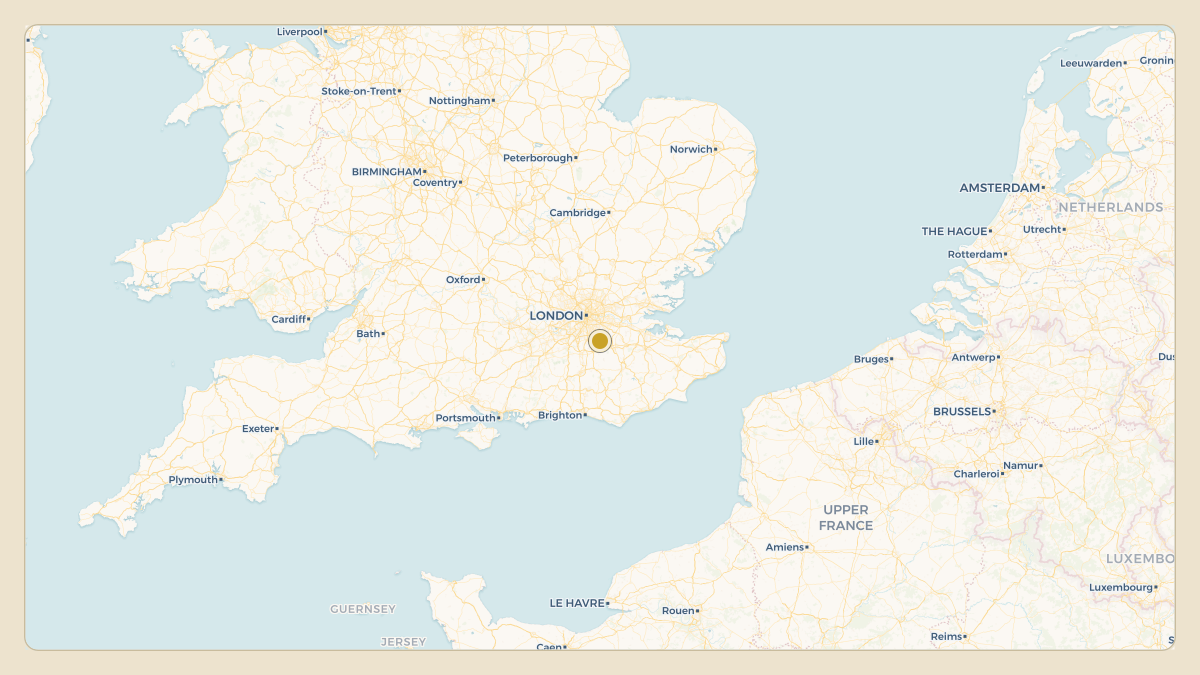Select the Antwerp label
The image size is (1200, 675).
click(x=973, y=358)
